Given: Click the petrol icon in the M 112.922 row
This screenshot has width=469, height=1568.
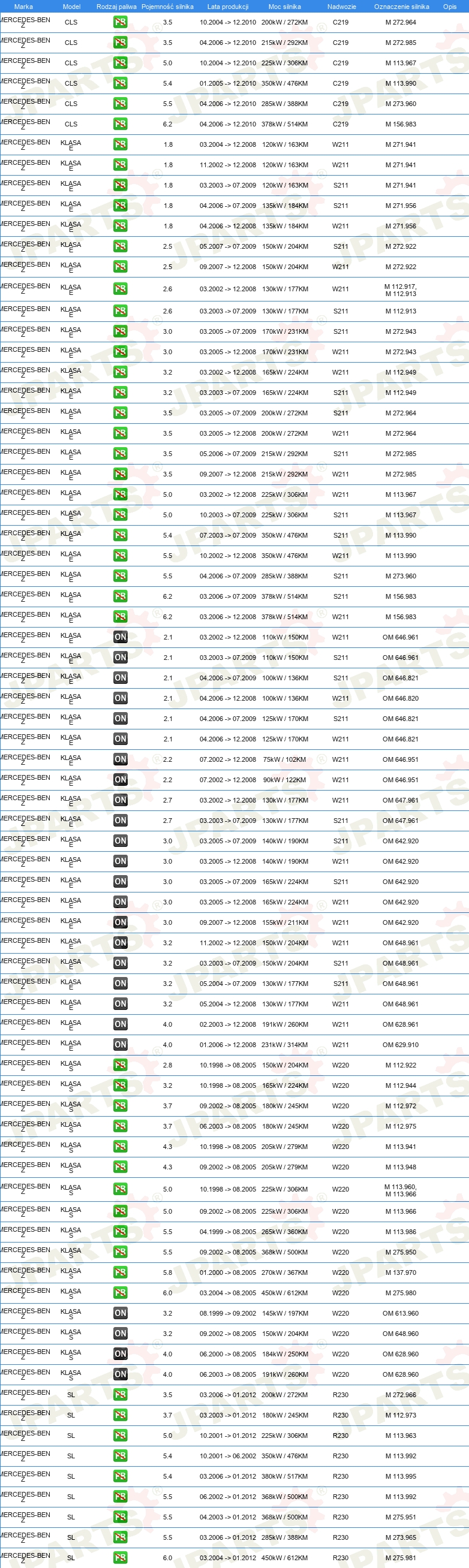Looking at the screenshot, I should [x=121, y=1065].
